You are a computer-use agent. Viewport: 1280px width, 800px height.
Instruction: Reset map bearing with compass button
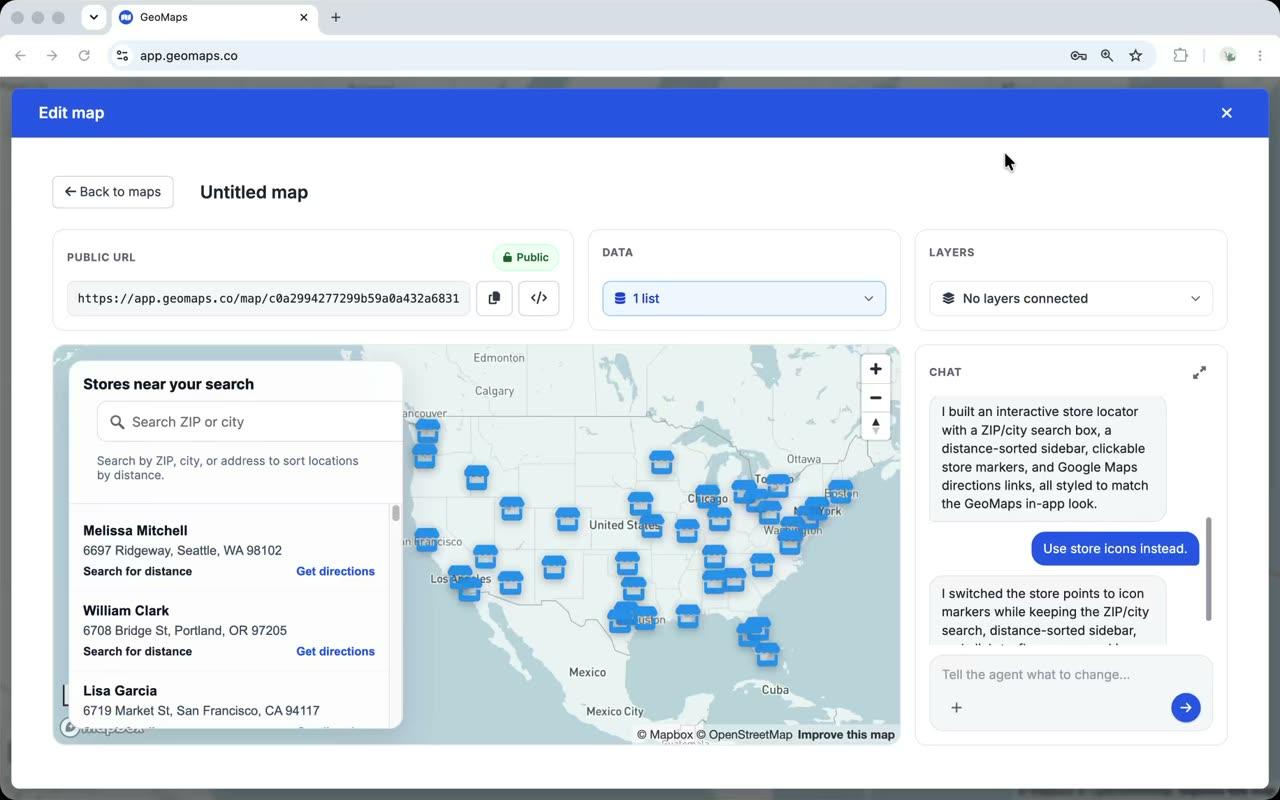coord(875,425)
